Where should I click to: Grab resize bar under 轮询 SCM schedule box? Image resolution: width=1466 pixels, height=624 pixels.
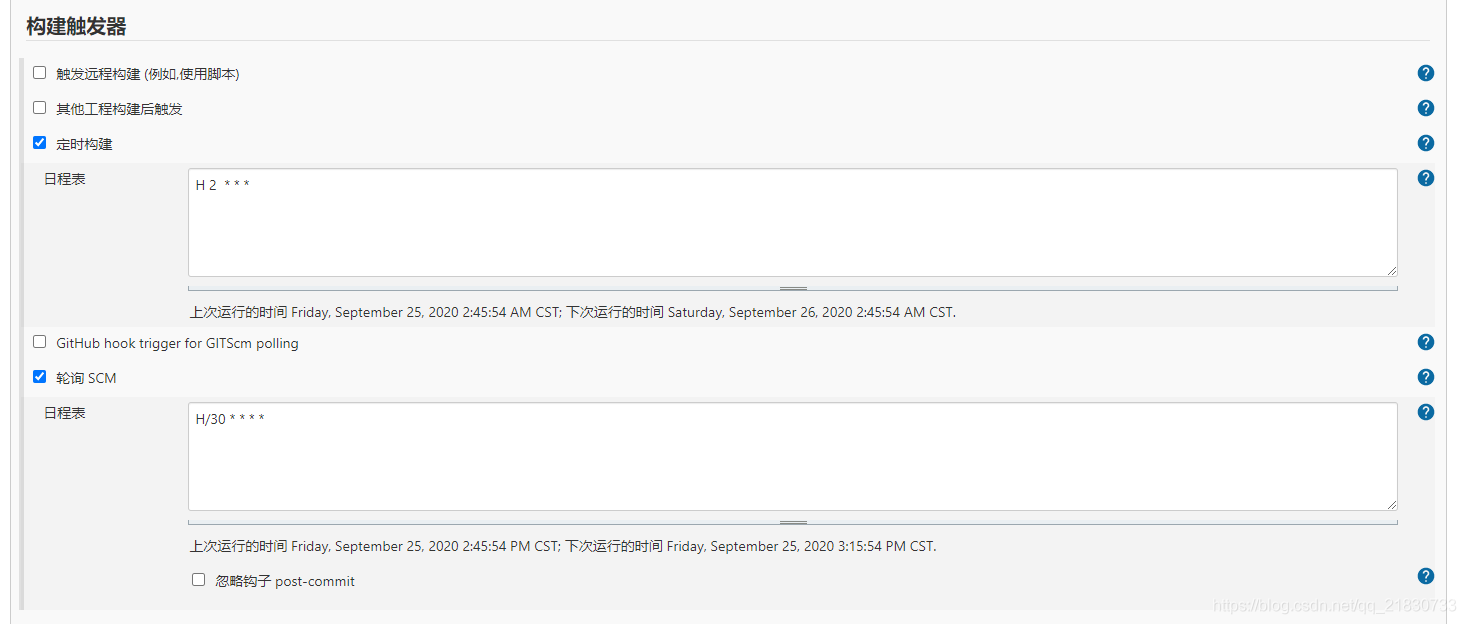coord(793,522)
